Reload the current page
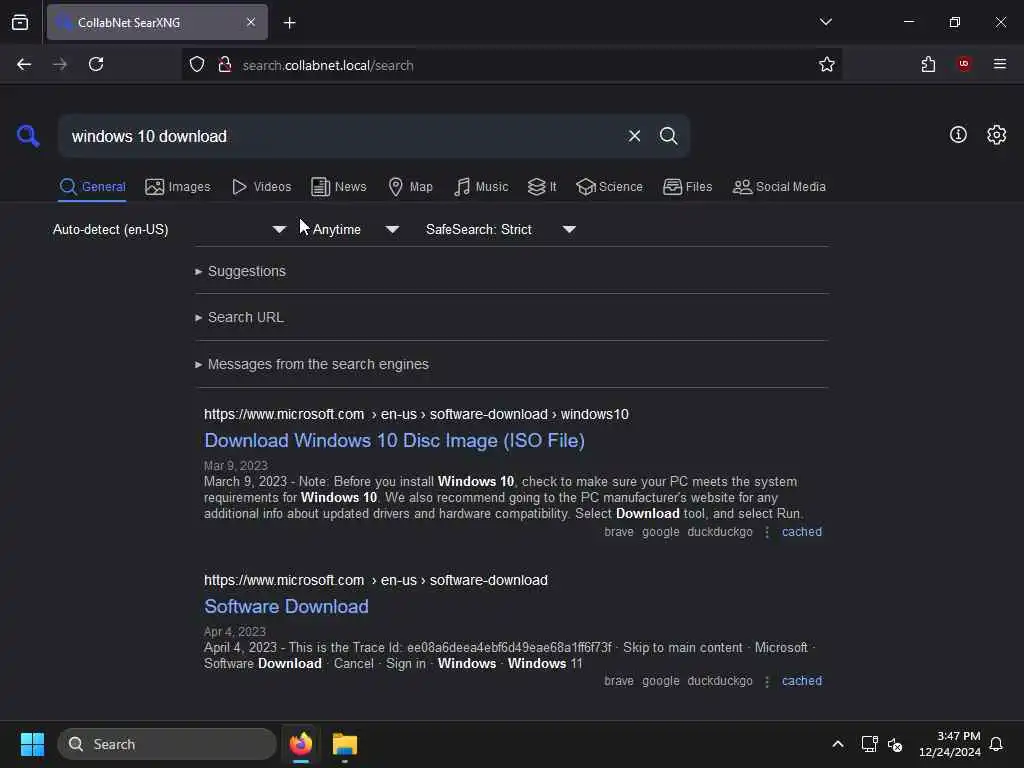 pos(96,64)
